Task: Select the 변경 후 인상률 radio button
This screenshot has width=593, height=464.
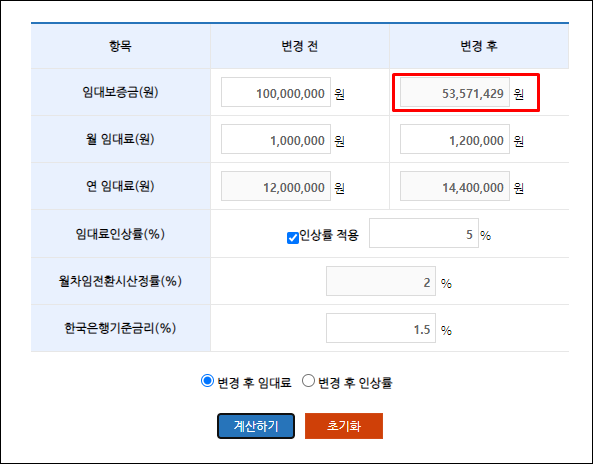Action: click(308, 380)
